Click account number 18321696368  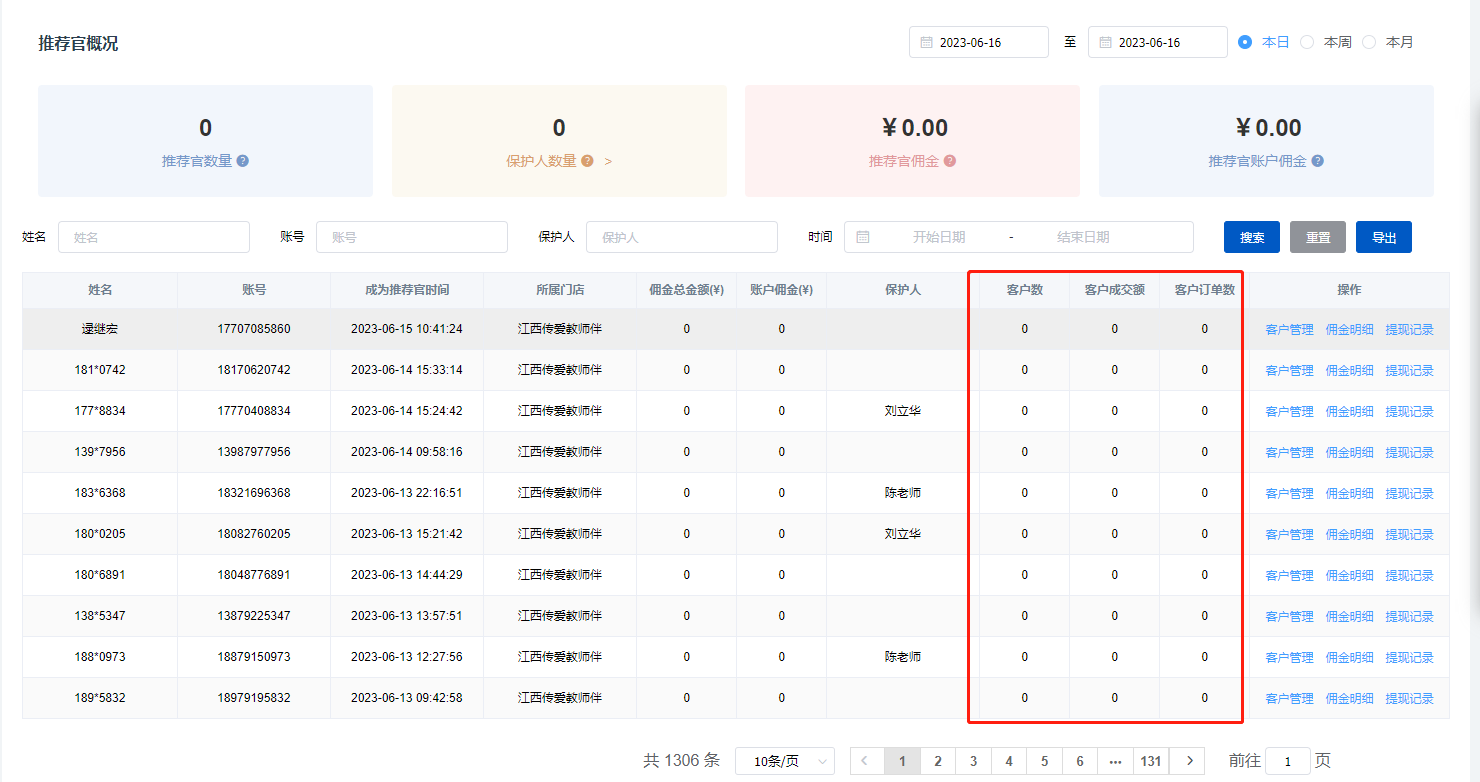tap(254, 493)
